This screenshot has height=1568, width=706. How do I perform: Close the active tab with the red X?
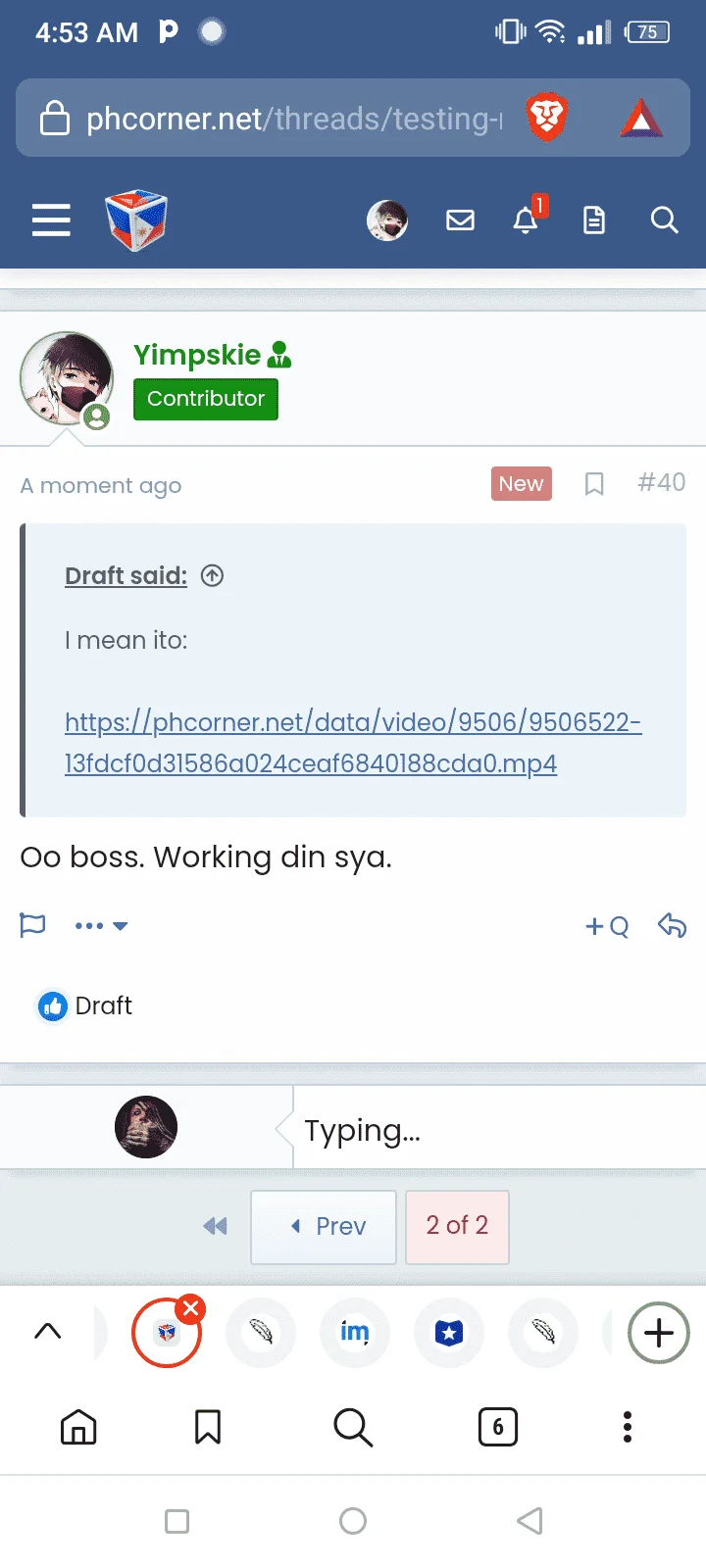(191, 1308)
